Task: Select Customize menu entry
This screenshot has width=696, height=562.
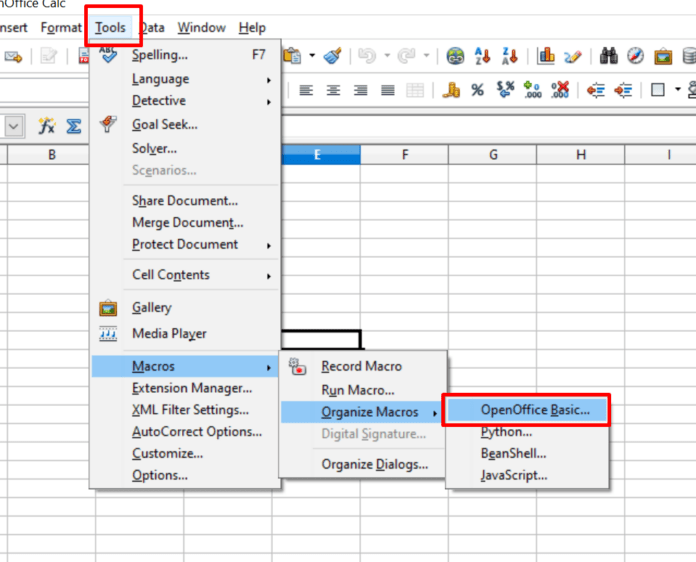Action: [x=186, y=453]
